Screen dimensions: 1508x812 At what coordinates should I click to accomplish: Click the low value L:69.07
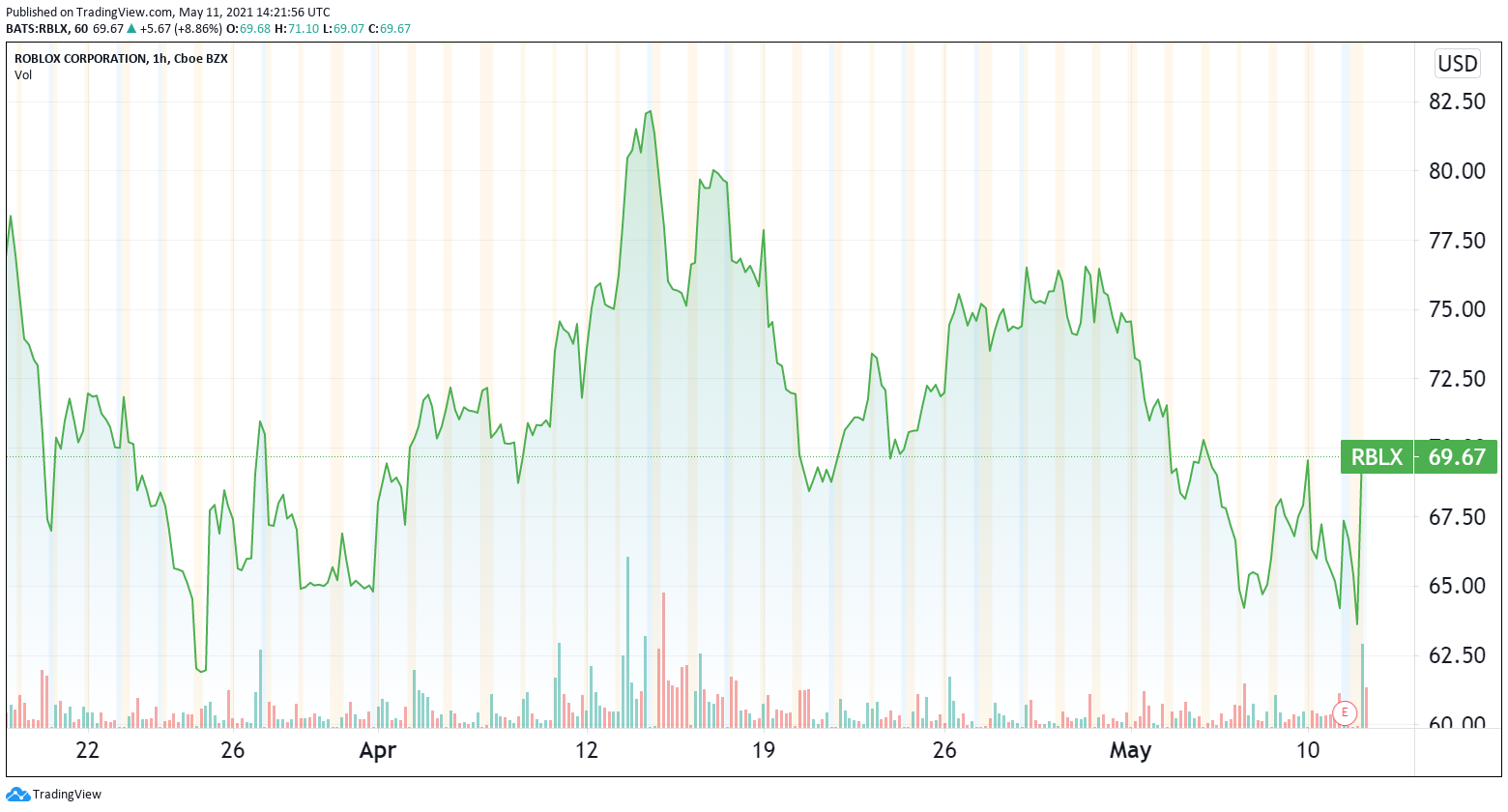coord(343,28)
